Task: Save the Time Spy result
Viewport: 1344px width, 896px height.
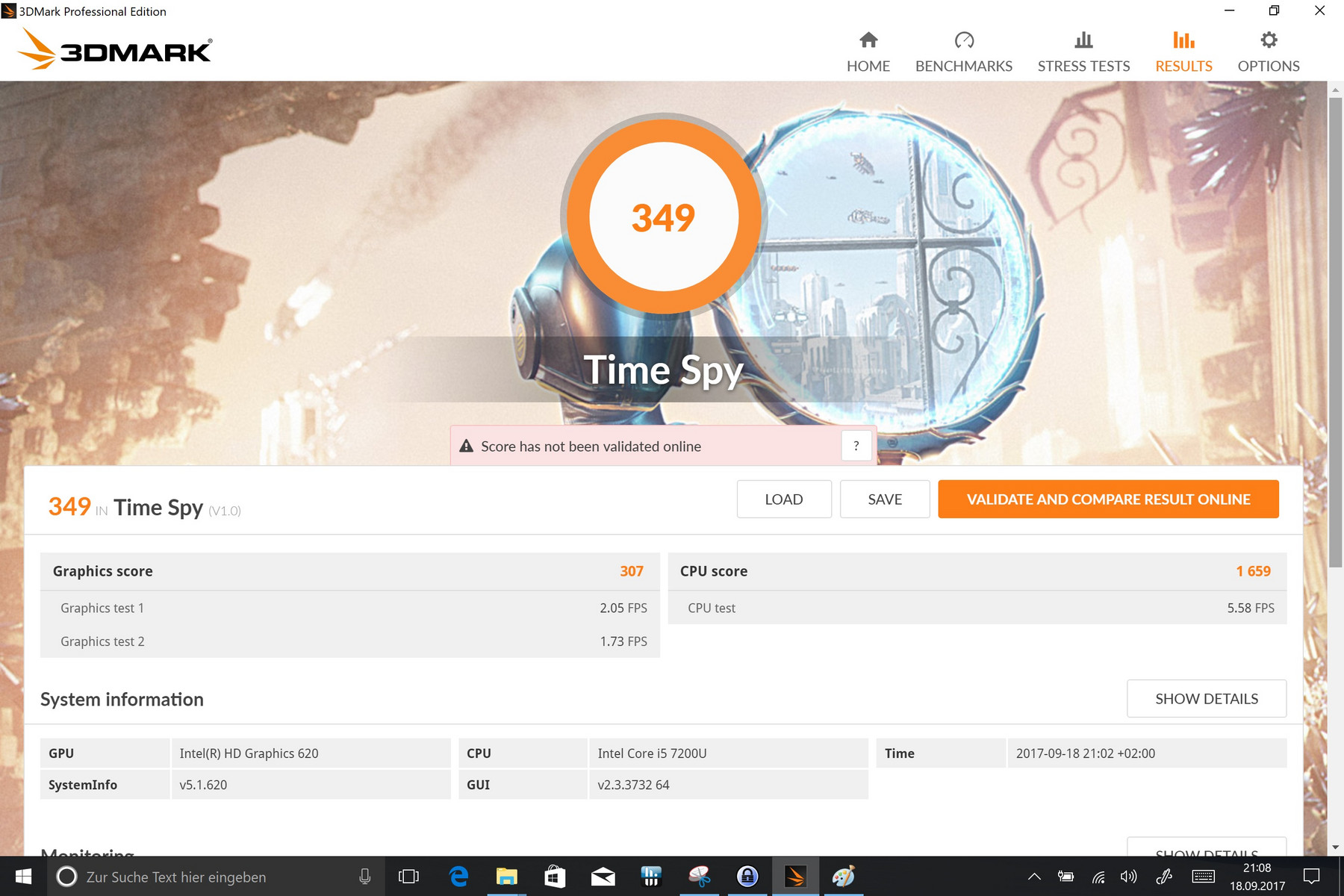Action: pos(884,500)
